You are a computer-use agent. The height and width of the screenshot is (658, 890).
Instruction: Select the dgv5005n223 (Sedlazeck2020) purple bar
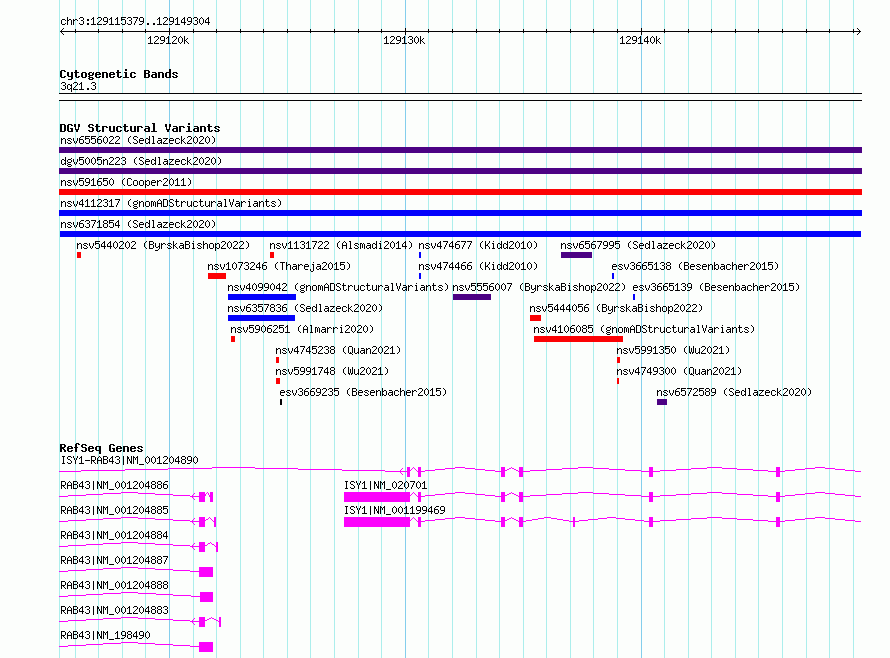tap(460, 171)
